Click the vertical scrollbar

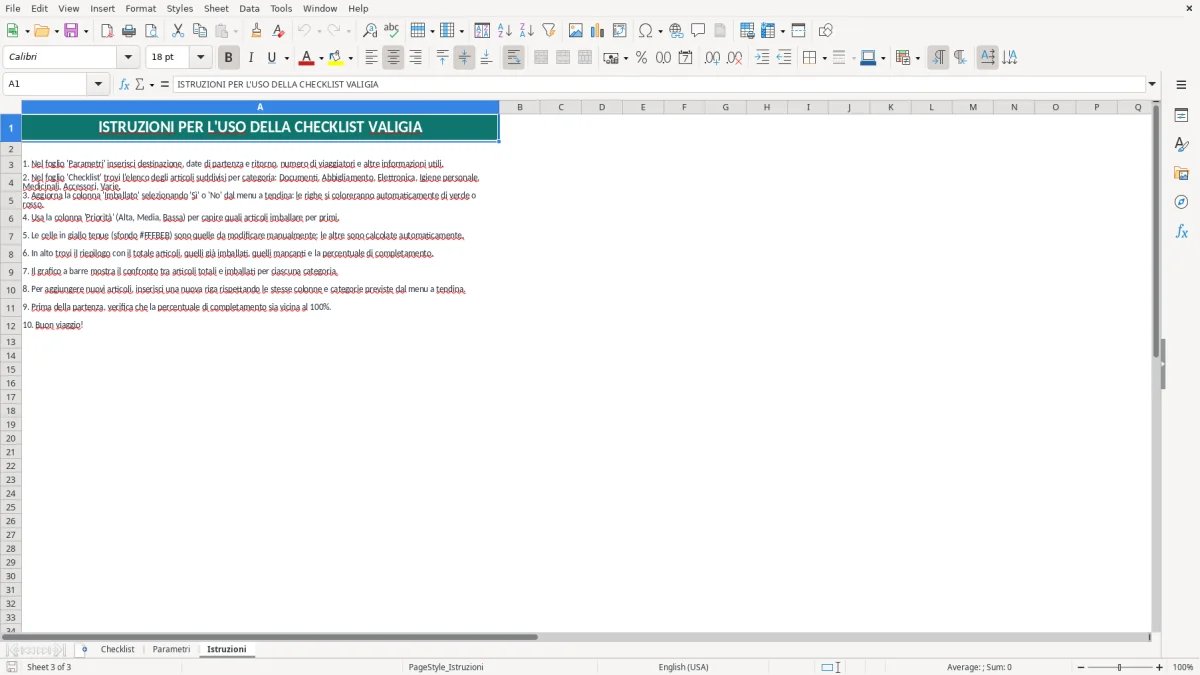coord(1157,365)
